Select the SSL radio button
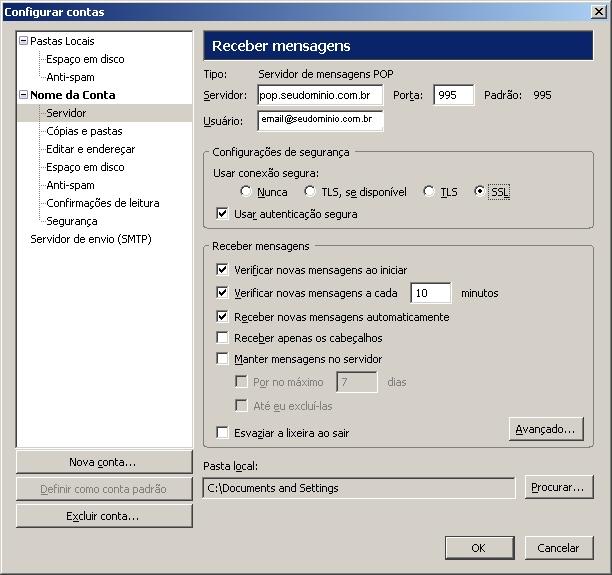612x575 pixels. (479, 191)
